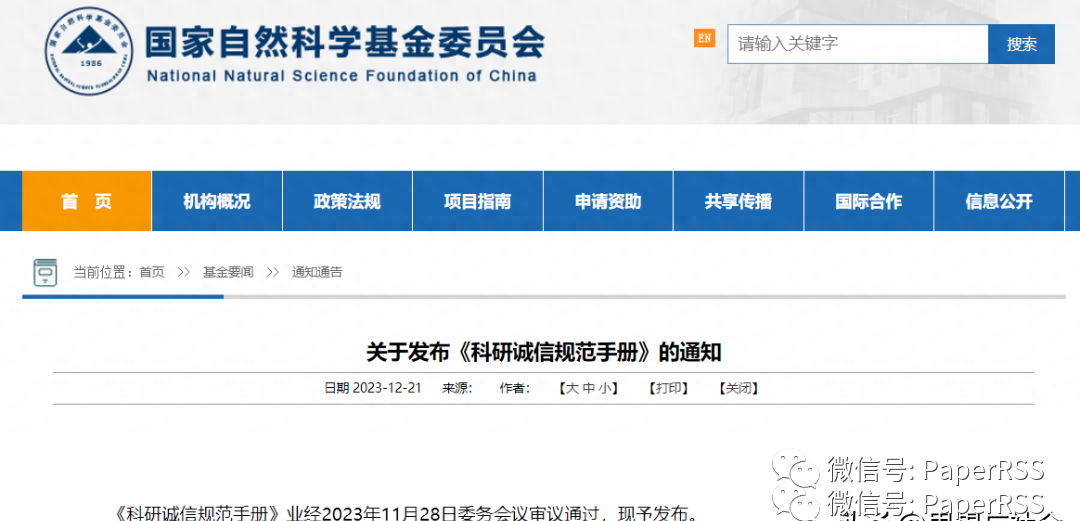Click the 【打印】 print link

[x=668, y=388]
